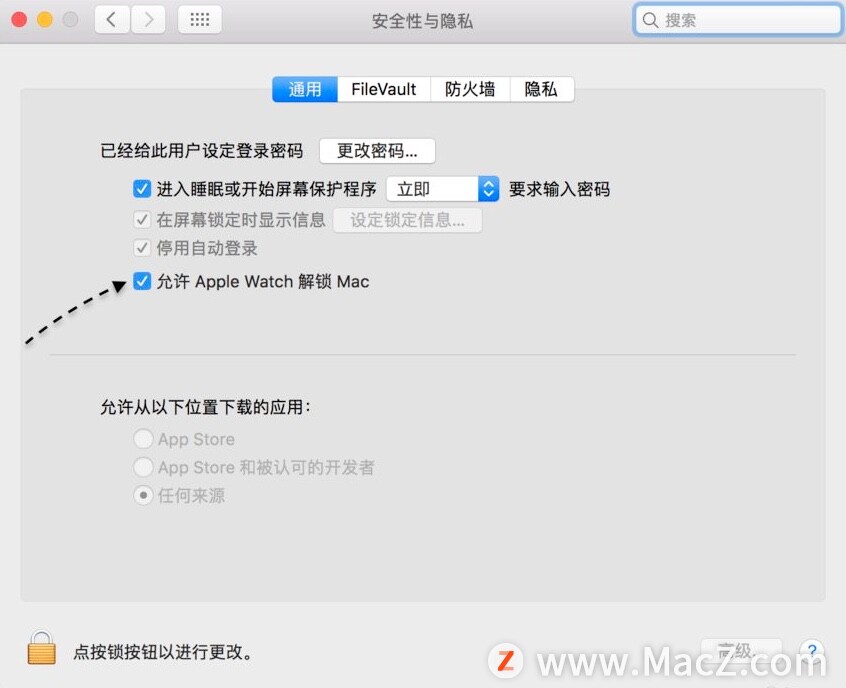Image resolution: width=846 pixels, height=688 pixels.
Task: Toggle require password after sleep checkbox
Action: [142, 189]
